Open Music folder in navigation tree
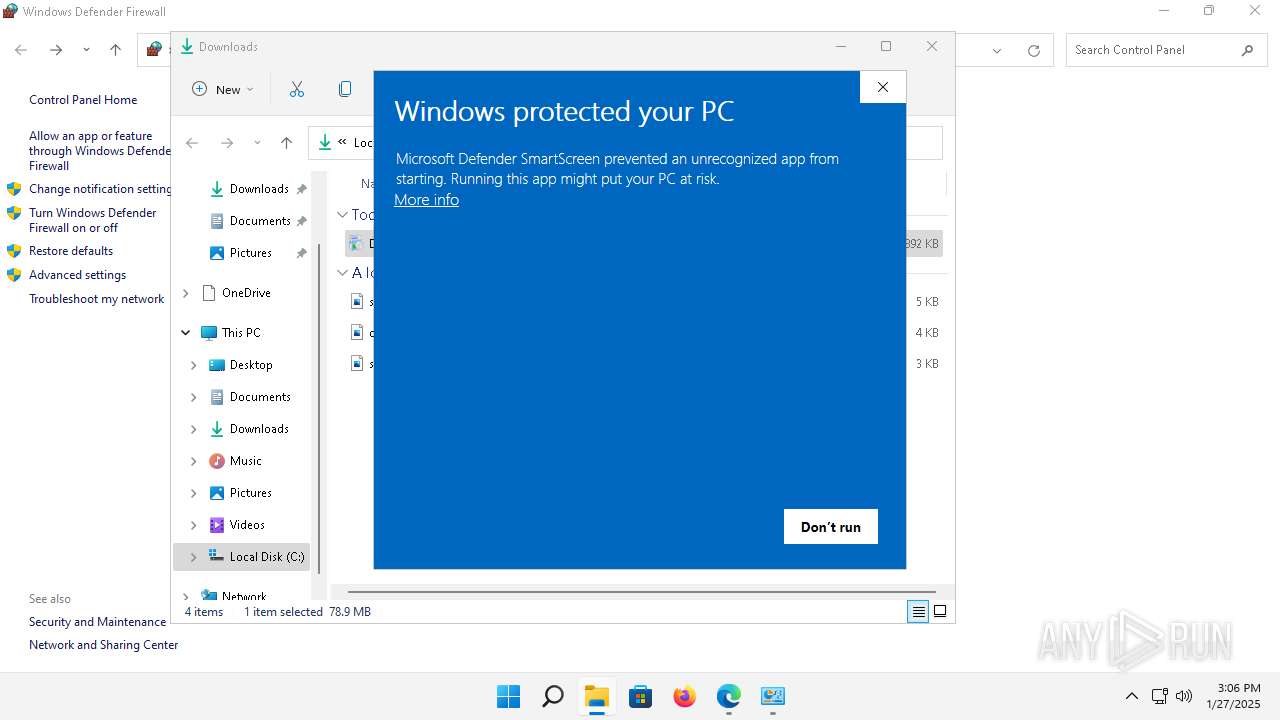 (x=236, y=461)
